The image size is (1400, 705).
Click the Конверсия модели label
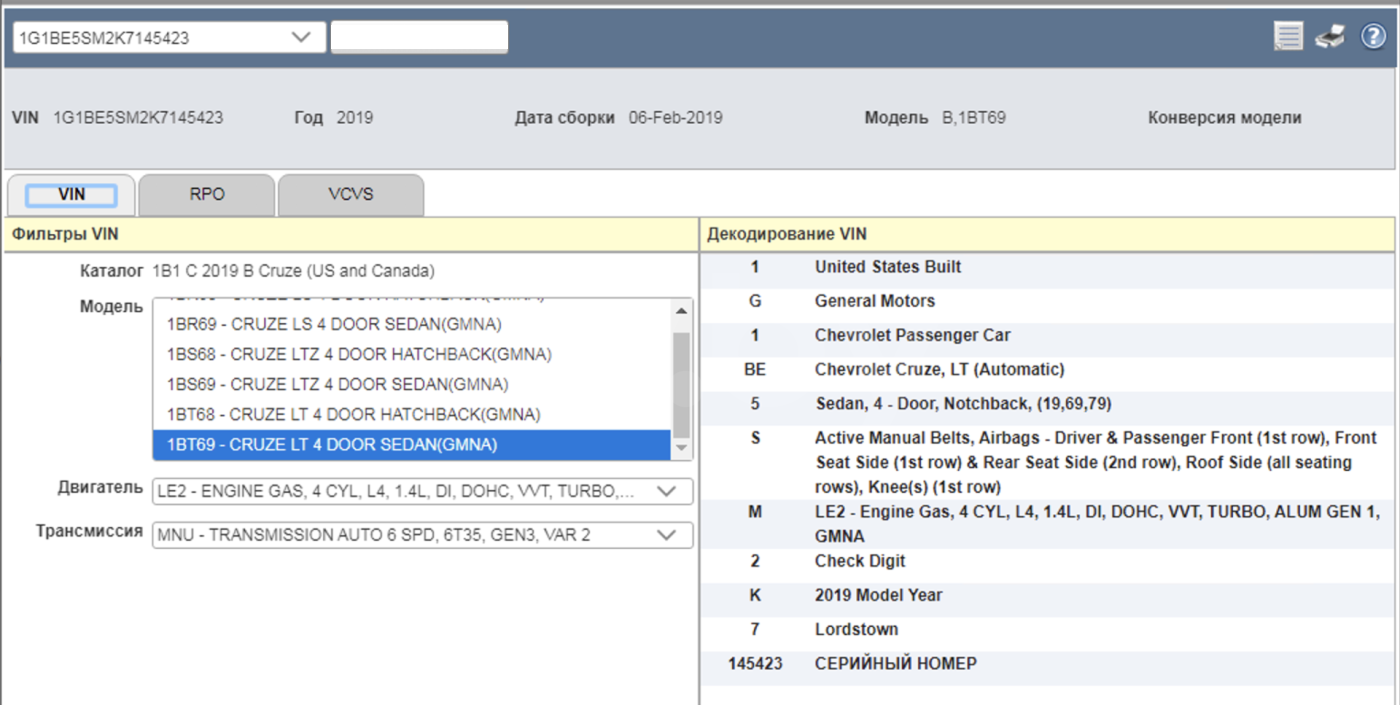(x=1225, y=118)
